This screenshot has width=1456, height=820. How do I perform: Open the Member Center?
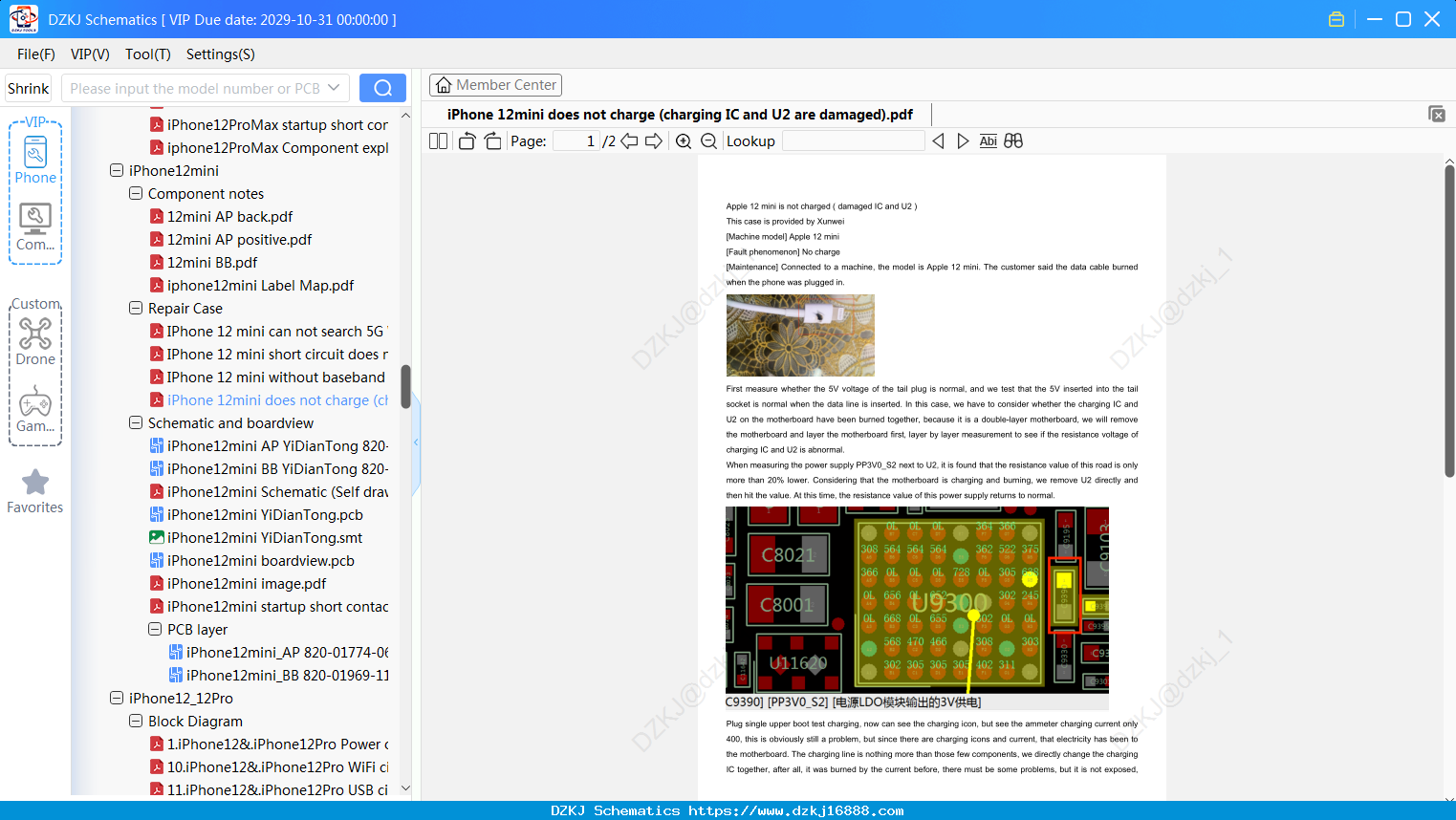pos(495,85)
